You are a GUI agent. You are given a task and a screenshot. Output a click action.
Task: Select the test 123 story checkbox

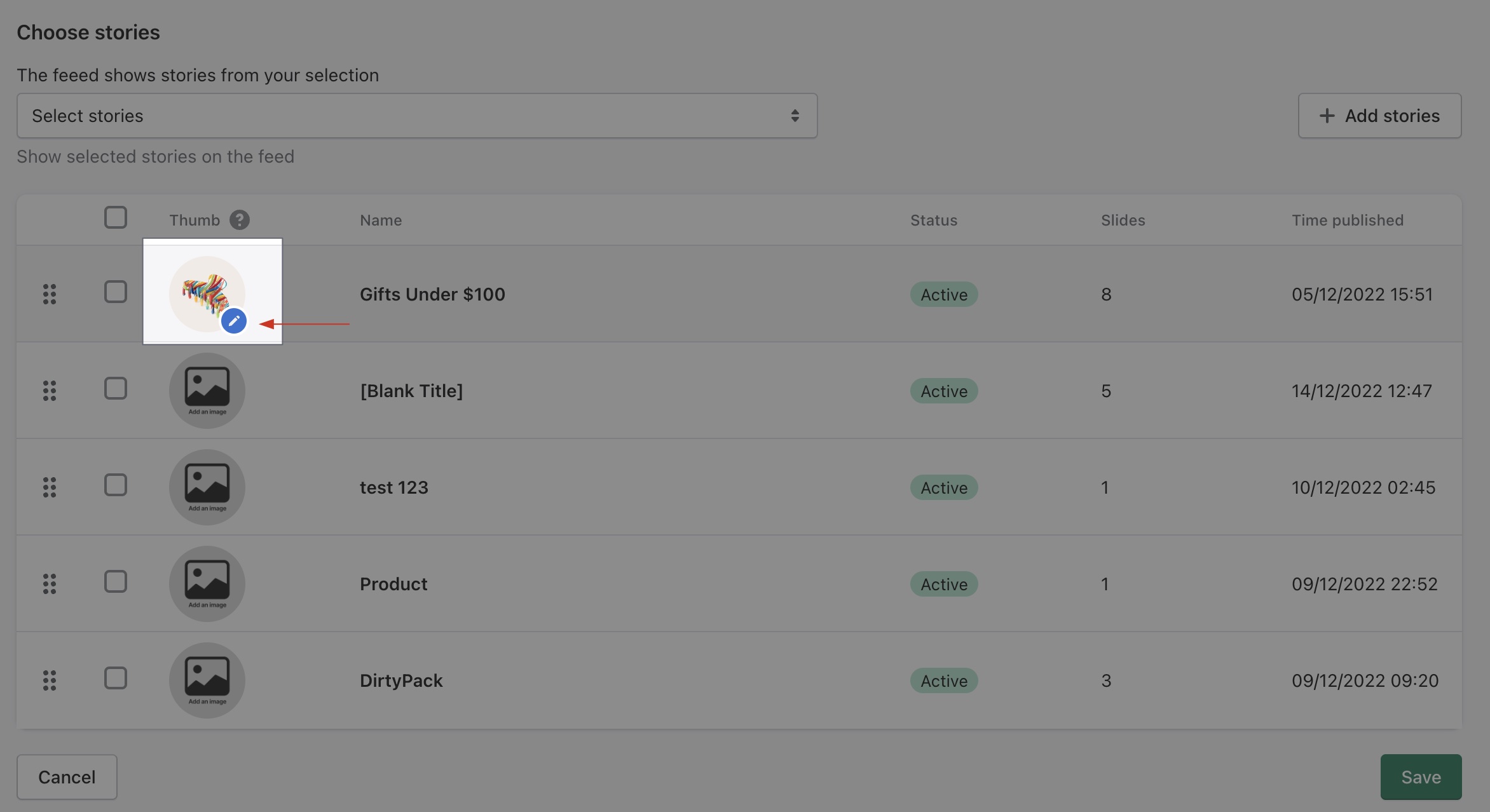(116, 485)
